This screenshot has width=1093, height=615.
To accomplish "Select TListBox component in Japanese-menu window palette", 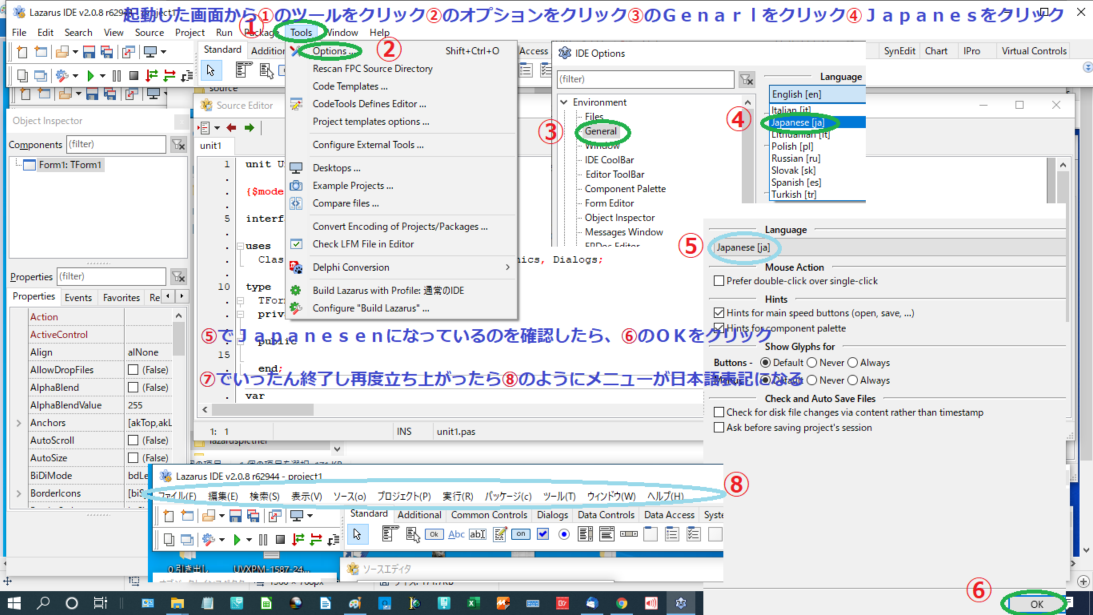I will pos(586,535).
